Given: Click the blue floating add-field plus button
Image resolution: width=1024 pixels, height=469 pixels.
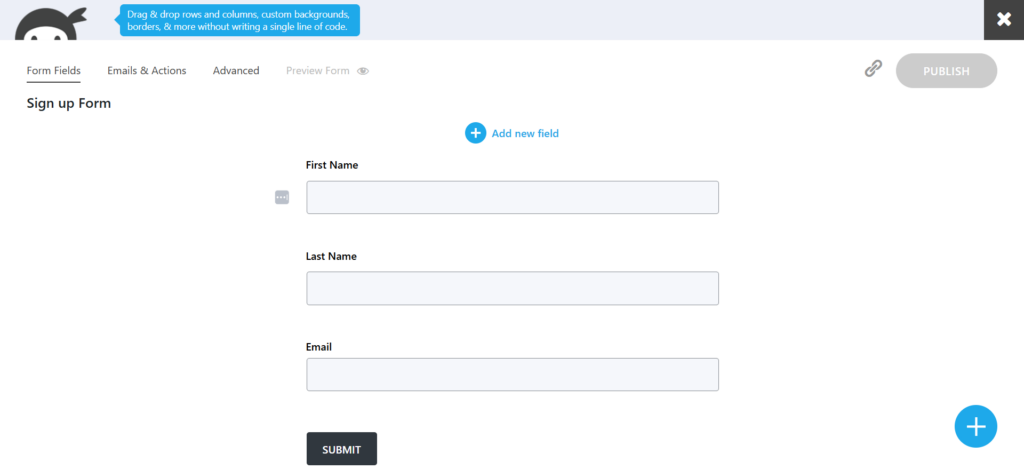Looking at the screenshot, I should coord(975,427).
